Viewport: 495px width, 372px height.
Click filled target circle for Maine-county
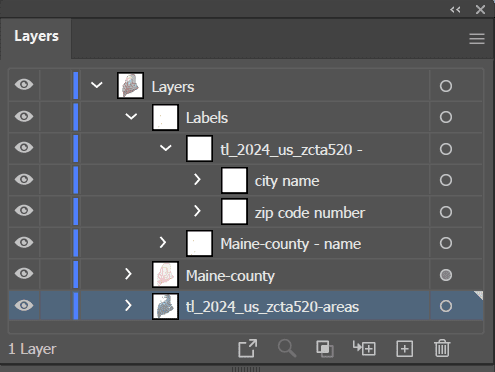(x=446, y=275)
